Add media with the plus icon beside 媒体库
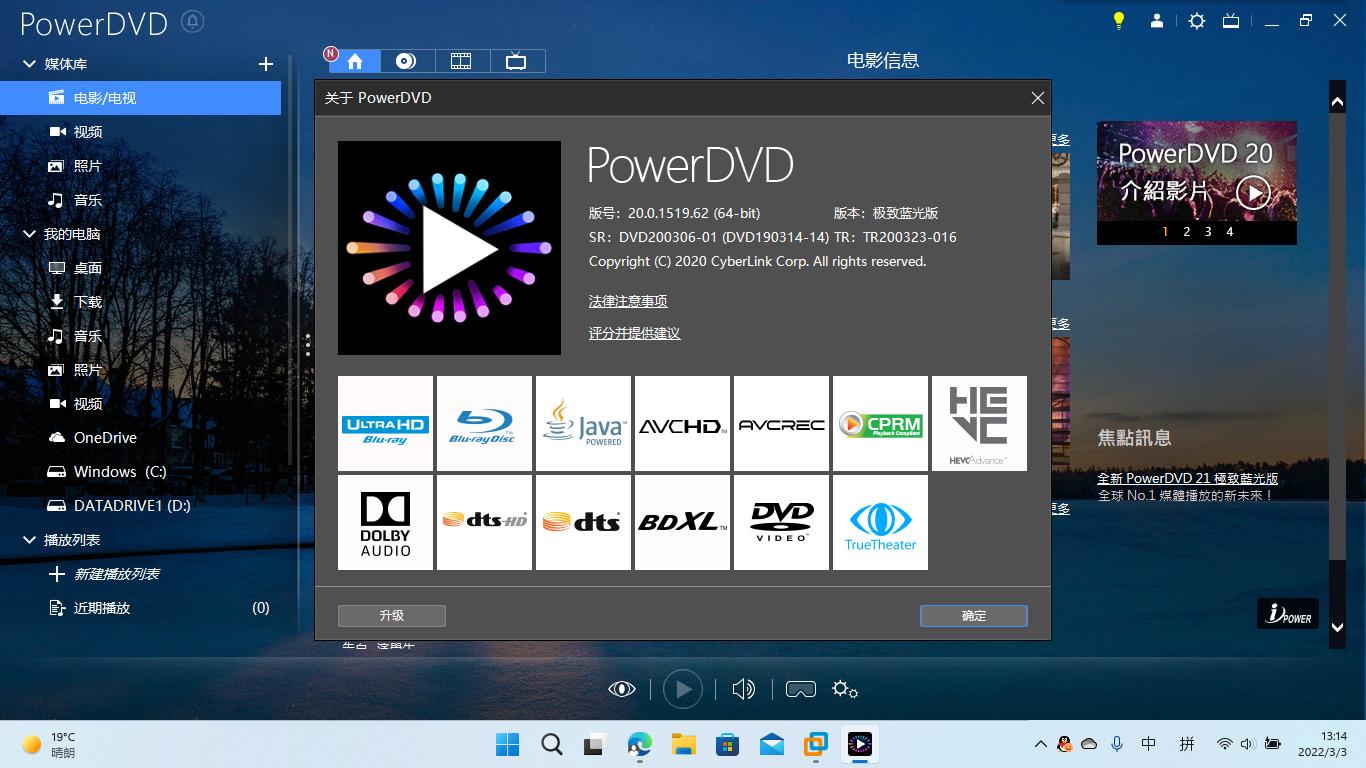The width and height of the screenshot is (1366, 768). click(x=266, y=64)
